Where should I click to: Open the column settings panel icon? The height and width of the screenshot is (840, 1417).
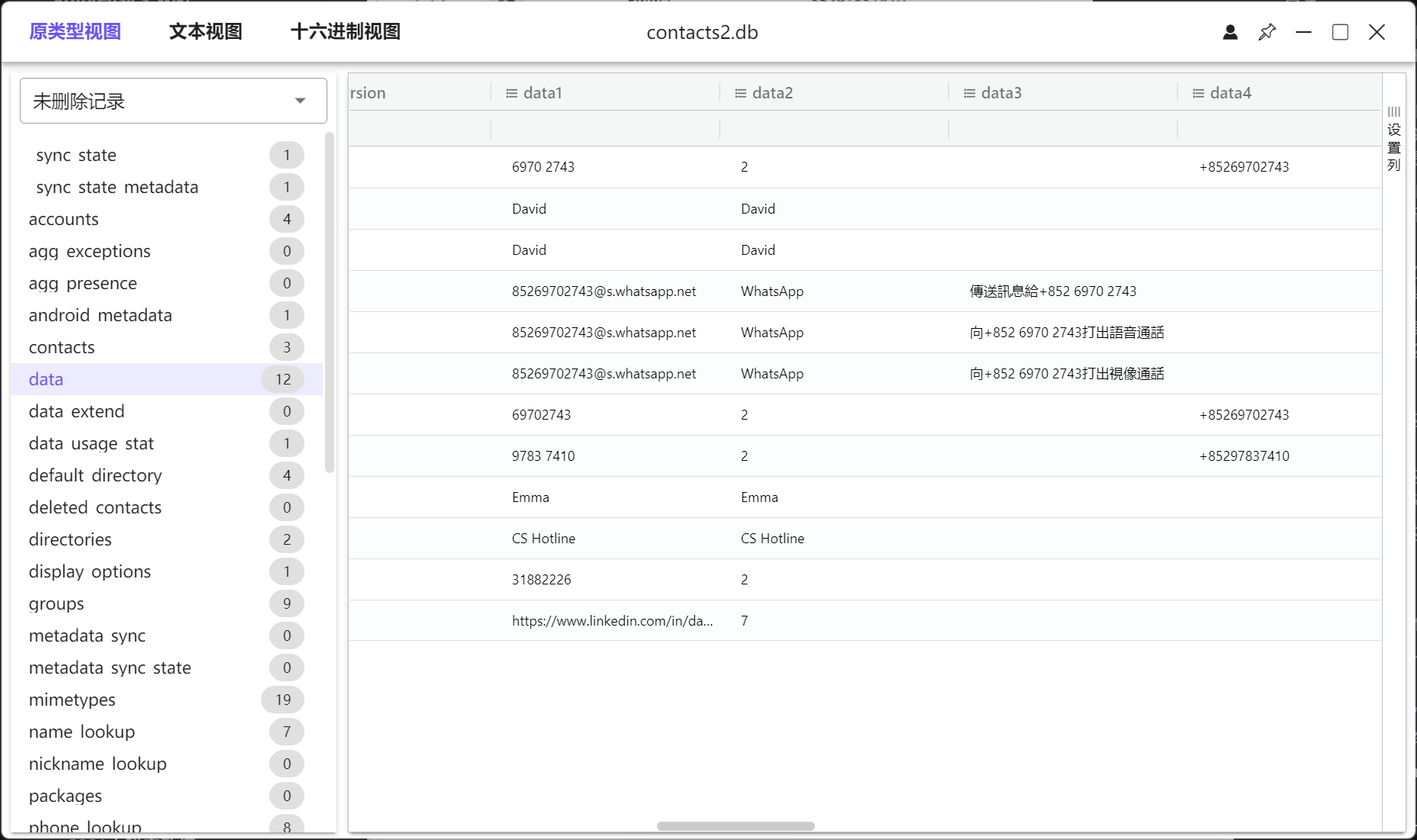[1394, 138]
